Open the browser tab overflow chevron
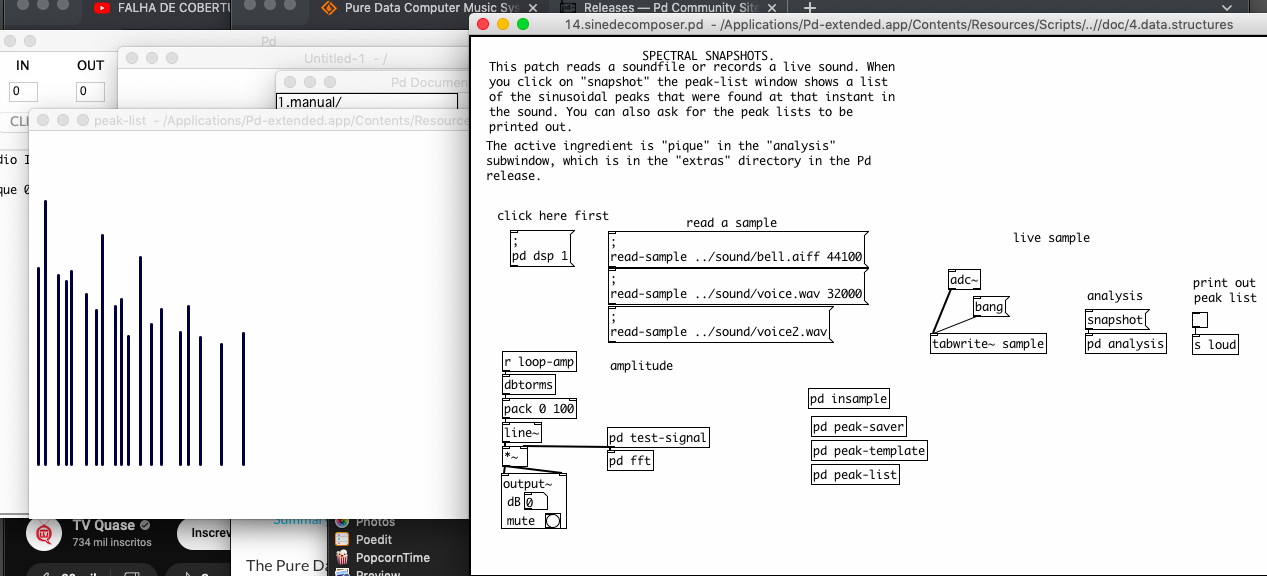 pyautogui.click(x=1226, y=7)
